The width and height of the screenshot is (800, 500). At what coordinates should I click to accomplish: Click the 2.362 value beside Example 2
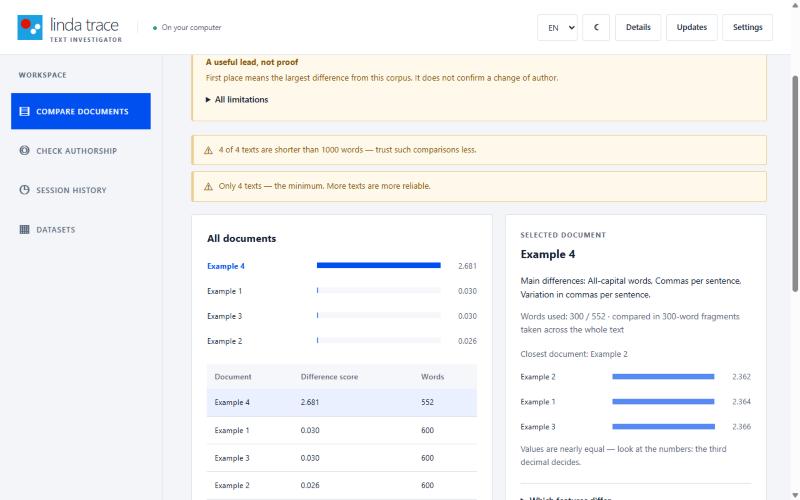click(x=741, y=377)
